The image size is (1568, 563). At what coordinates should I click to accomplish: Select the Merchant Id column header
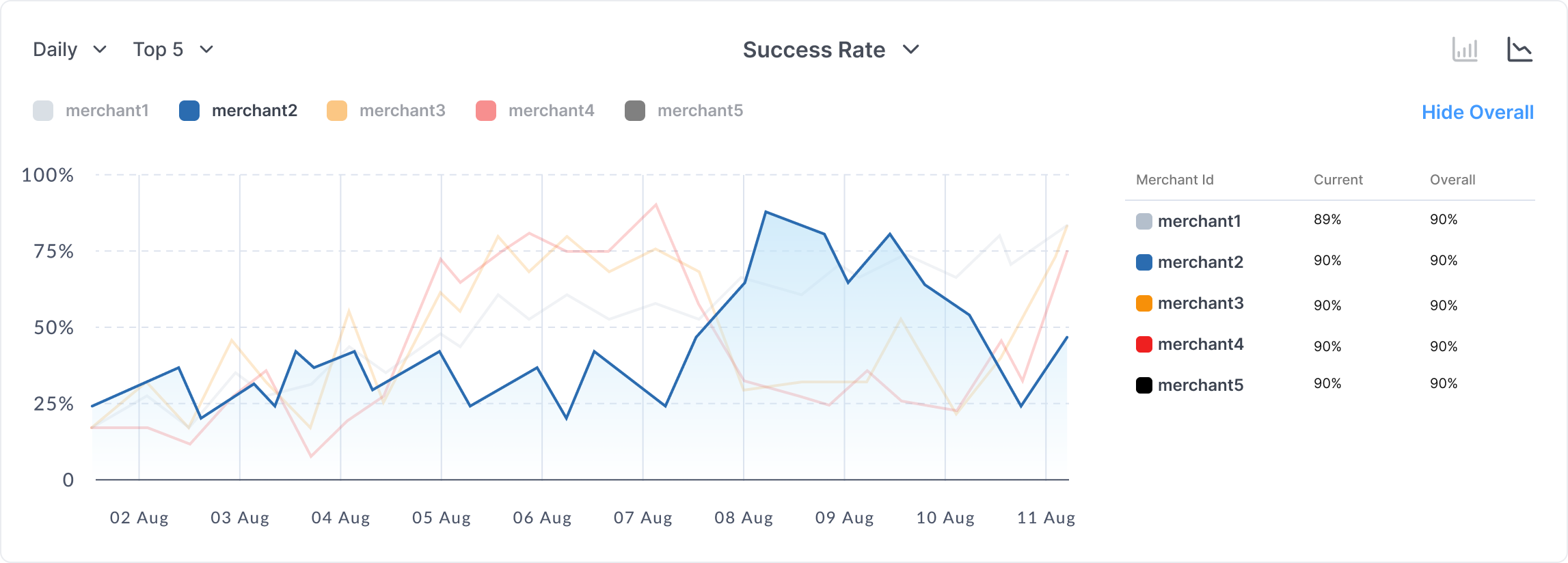click(1174, 180)
